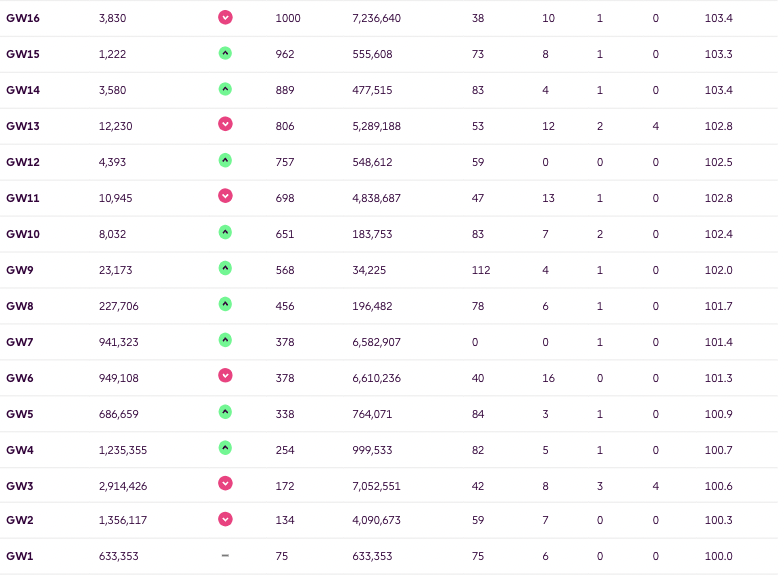Click the GW1 gameweek label
The image size is (784, 576).
(x=20, y=556)
